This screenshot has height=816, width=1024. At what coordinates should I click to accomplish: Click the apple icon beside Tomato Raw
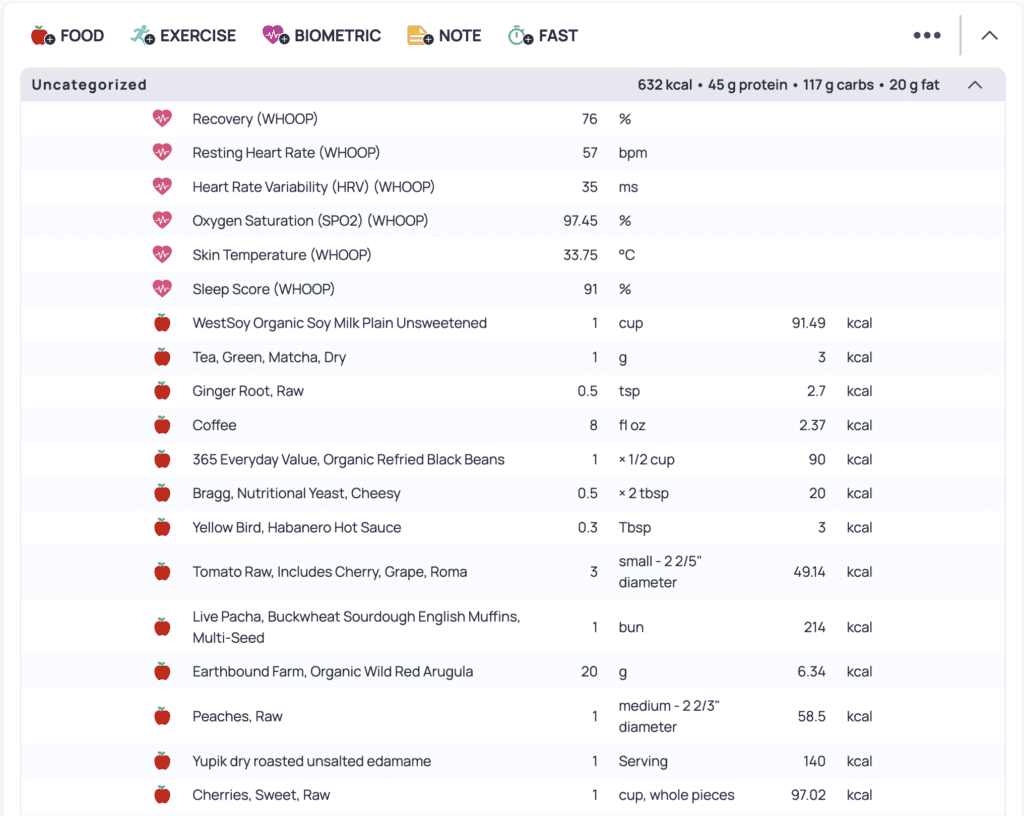click(162, 572)
